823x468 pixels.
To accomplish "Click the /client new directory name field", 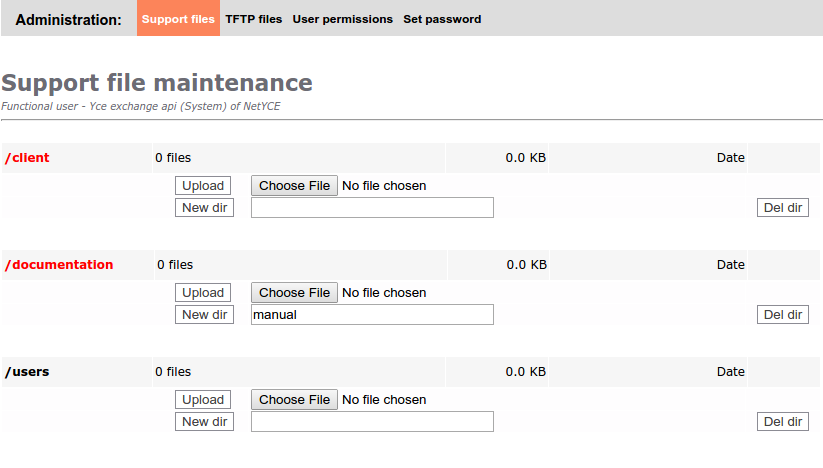I will tap(372, 208).
